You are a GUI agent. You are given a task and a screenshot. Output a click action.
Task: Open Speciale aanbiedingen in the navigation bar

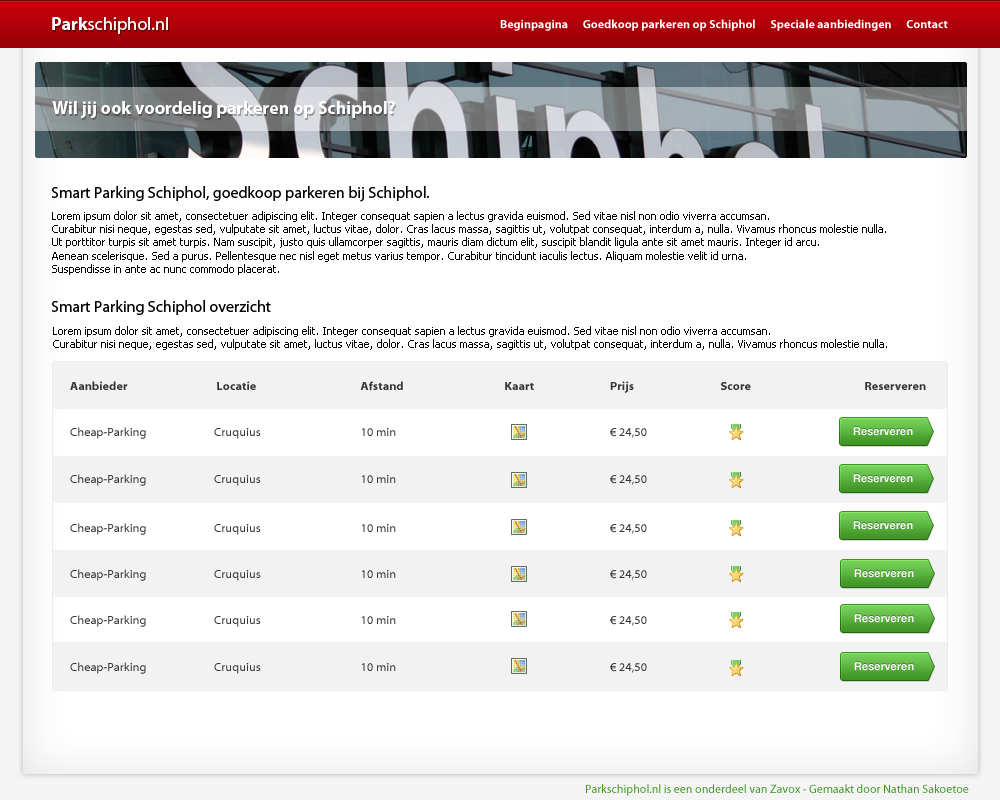point(830,24)
